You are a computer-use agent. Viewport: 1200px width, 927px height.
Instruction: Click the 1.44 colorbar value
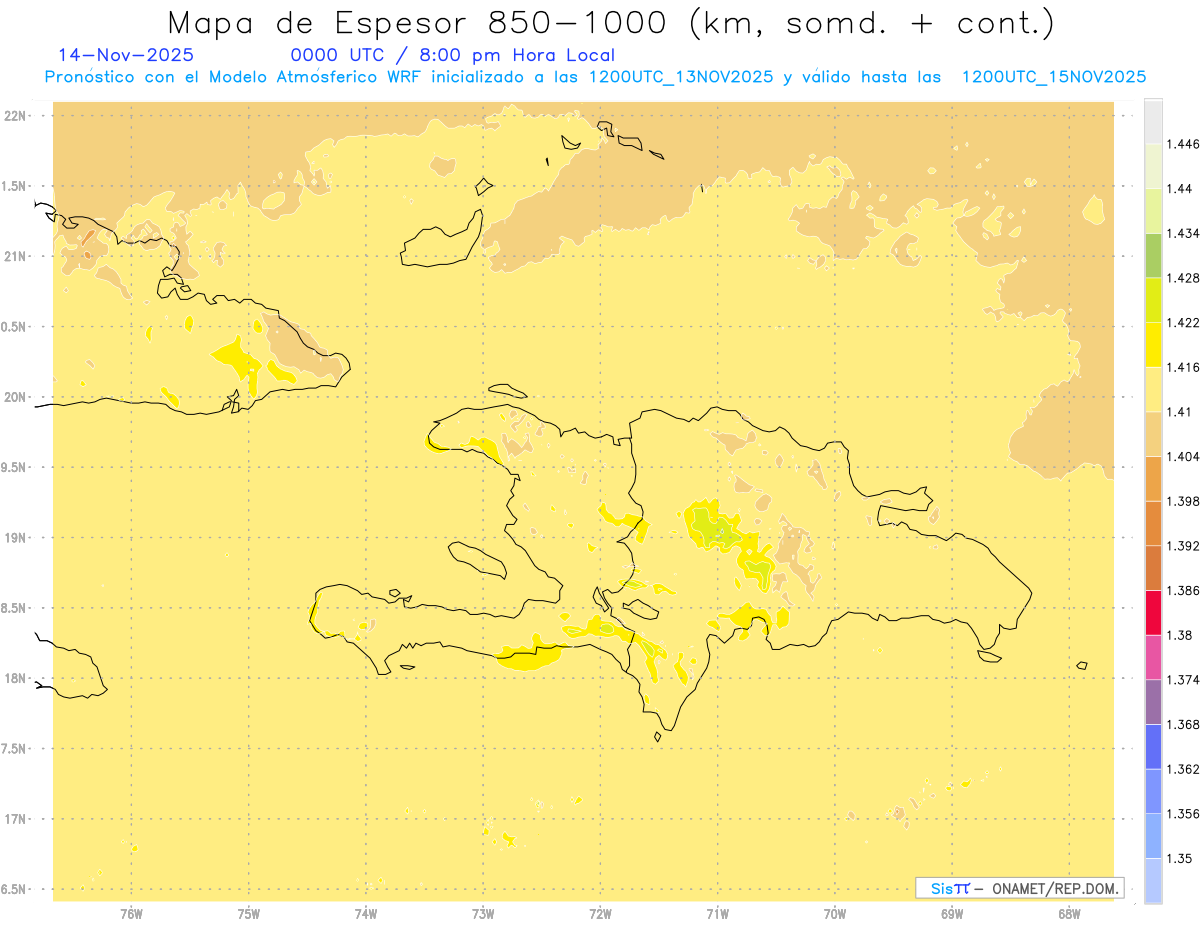click(1179, 188)
